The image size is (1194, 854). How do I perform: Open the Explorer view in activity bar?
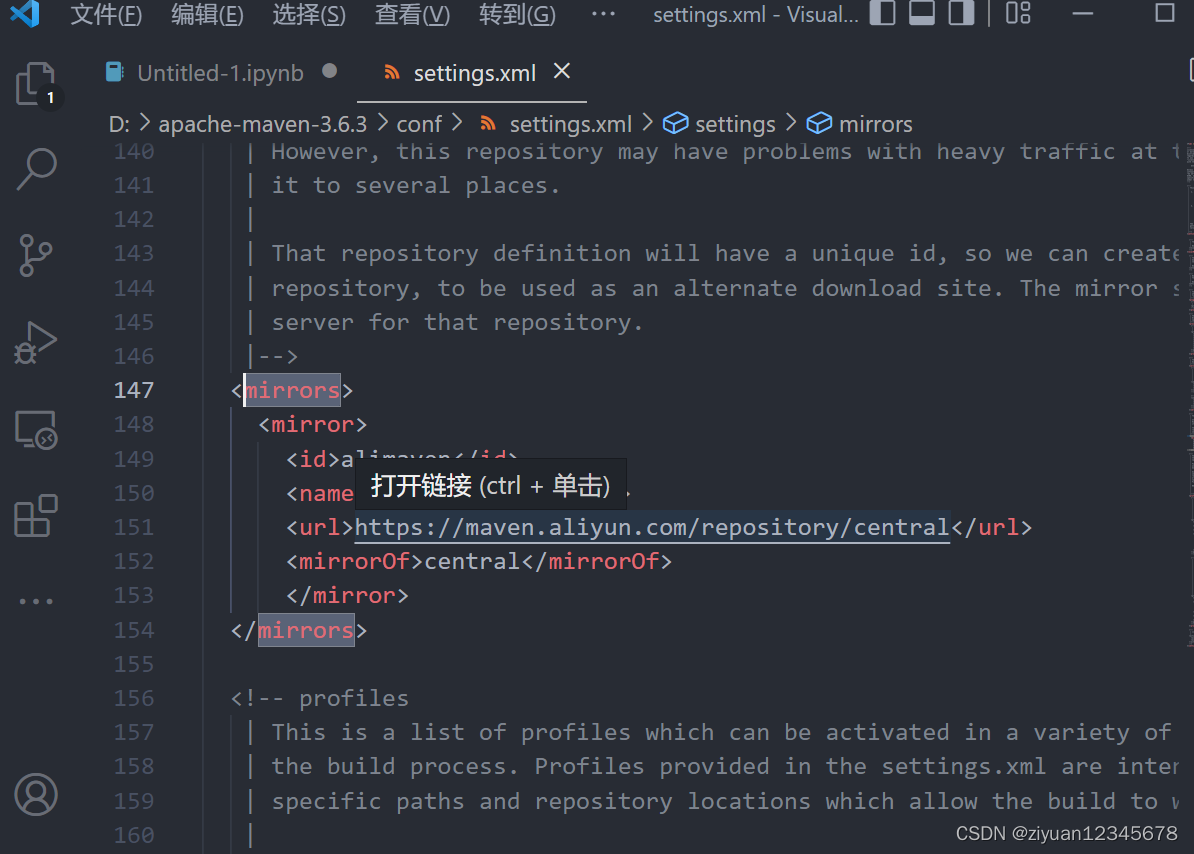pos(36,84)
